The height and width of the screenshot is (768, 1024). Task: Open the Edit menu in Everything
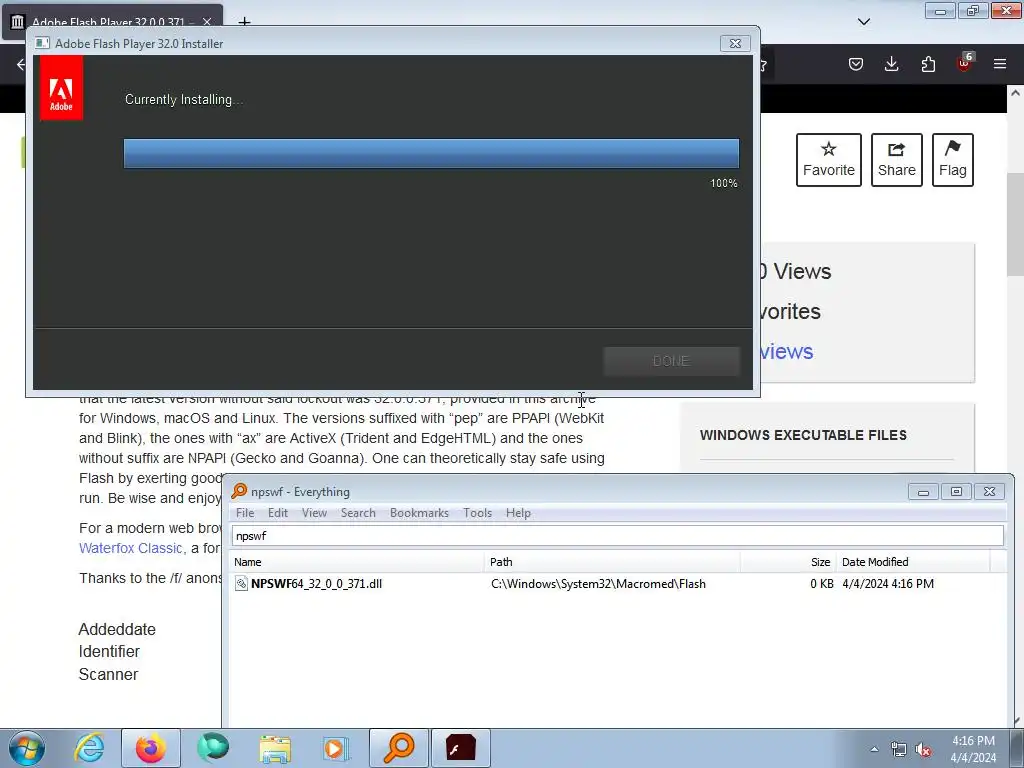(278, 513)
